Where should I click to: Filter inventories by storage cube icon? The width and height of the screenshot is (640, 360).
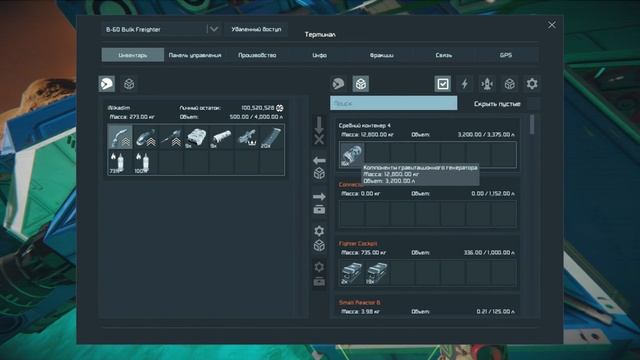click(509, 84)
